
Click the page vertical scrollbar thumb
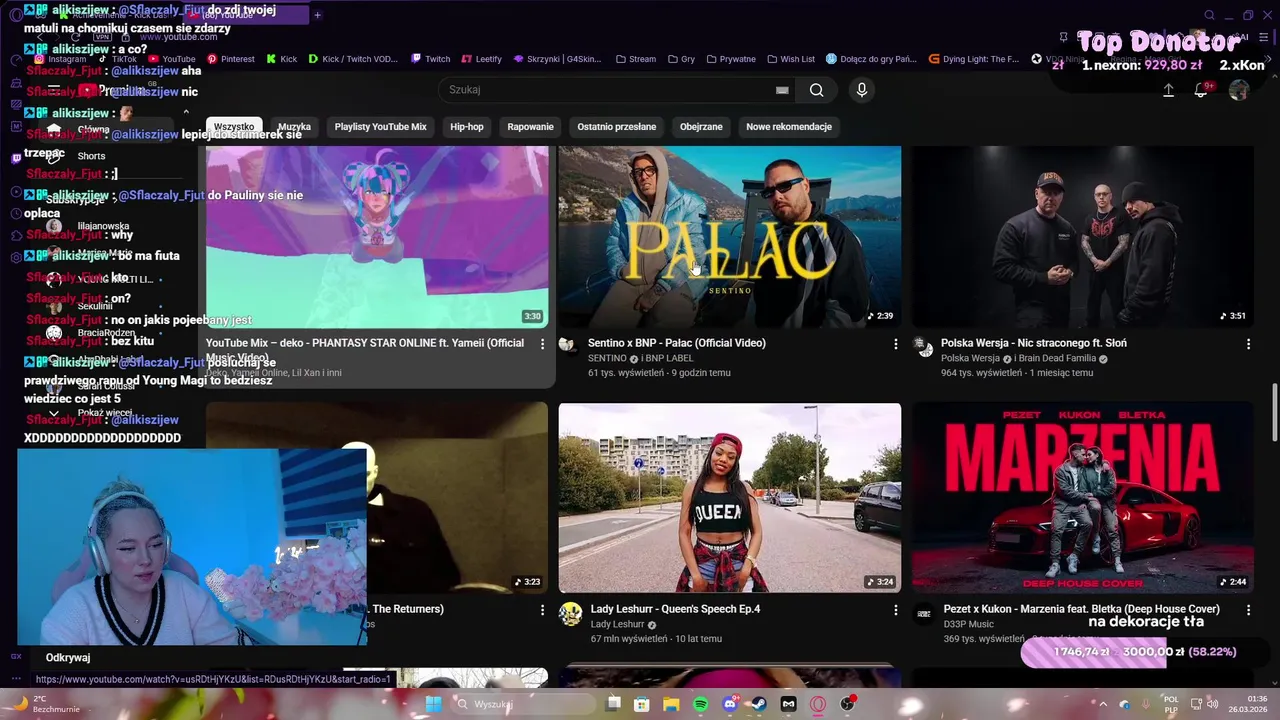1274,411
